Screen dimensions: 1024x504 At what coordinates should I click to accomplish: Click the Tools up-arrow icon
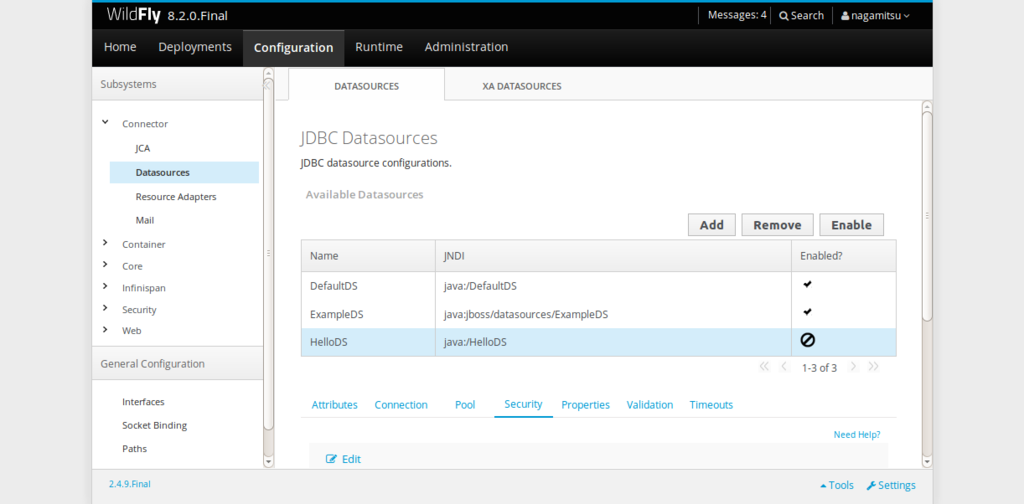tap(824, 486)
